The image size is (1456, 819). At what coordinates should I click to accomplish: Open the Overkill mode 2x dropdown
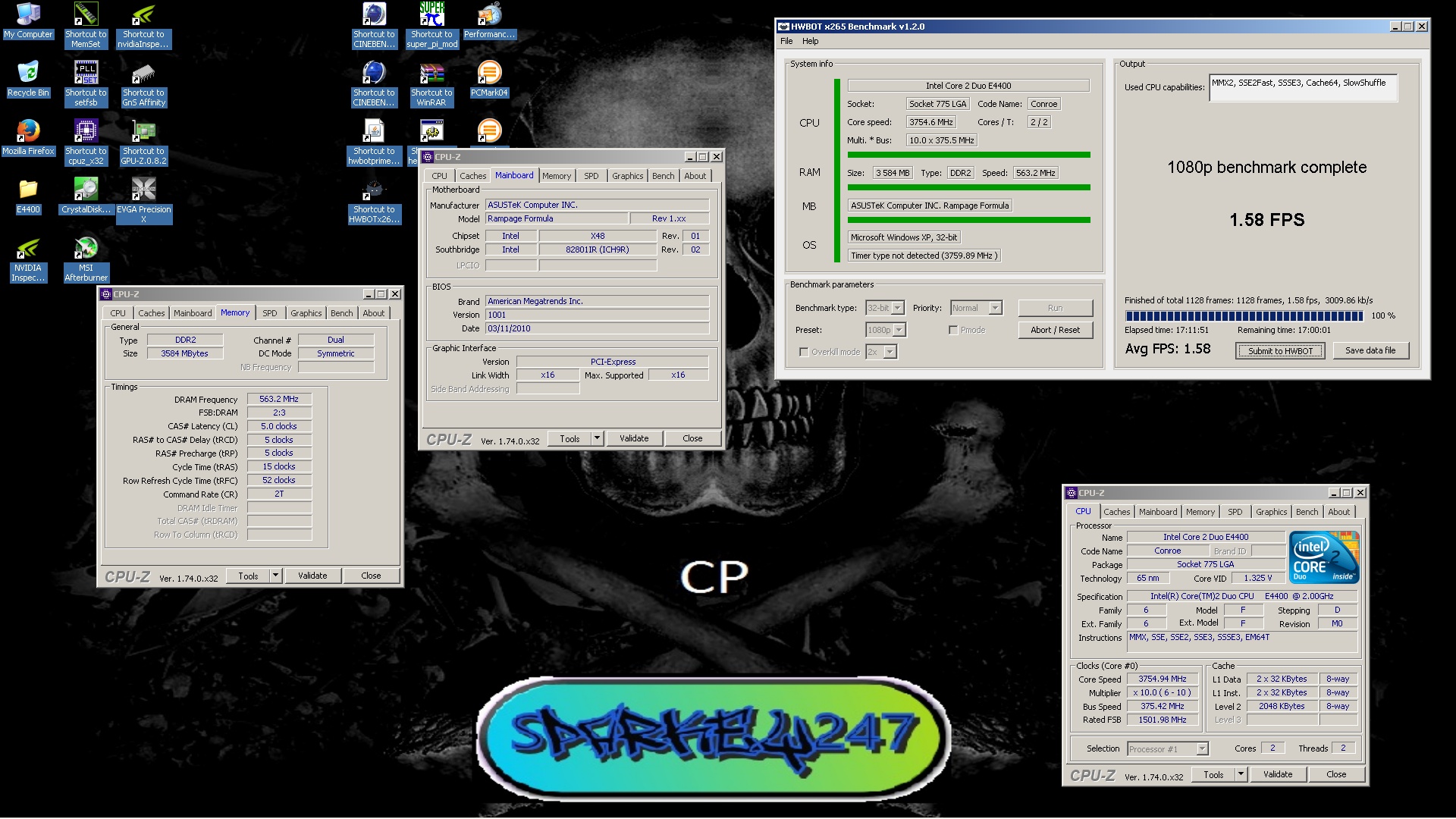click(x=890, y=352)
